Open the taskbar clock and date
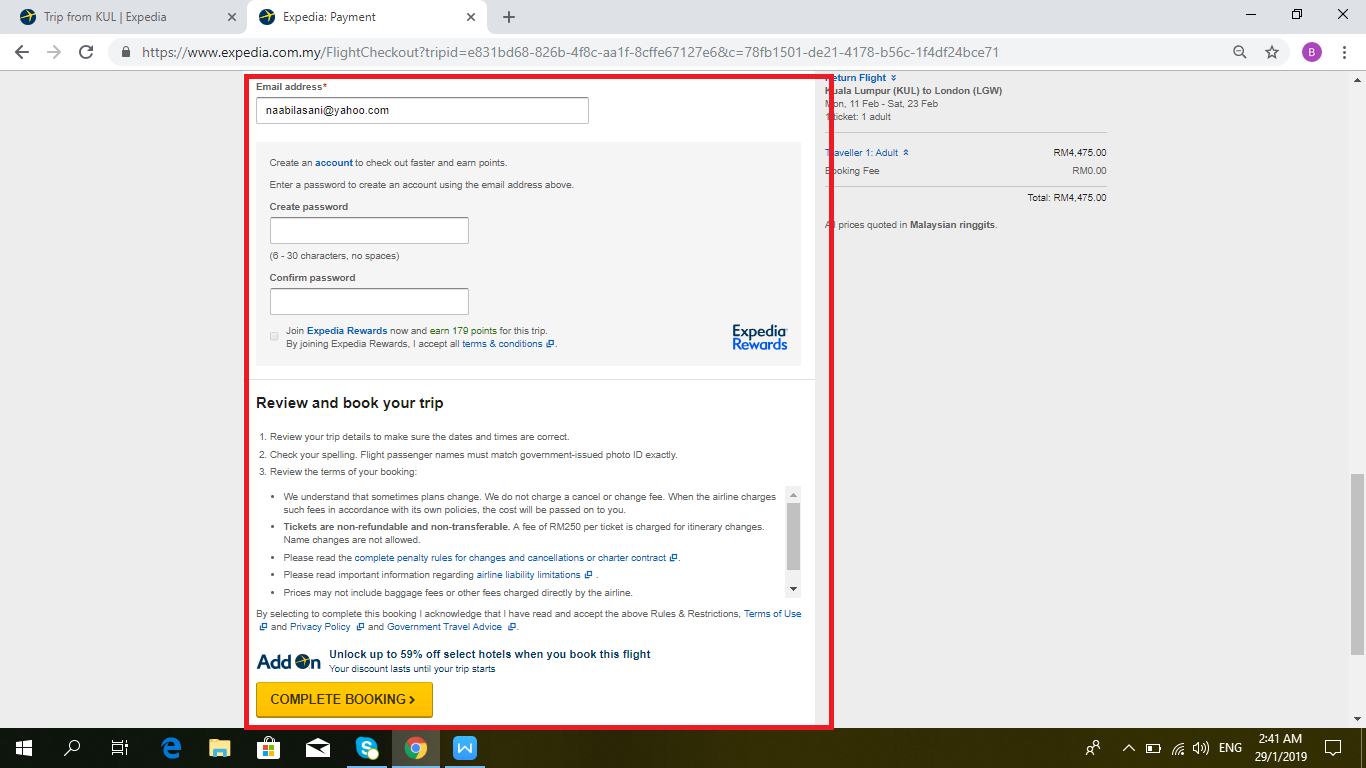Viewport: 1366px width, 768px height. click(x=1280, y=747)
